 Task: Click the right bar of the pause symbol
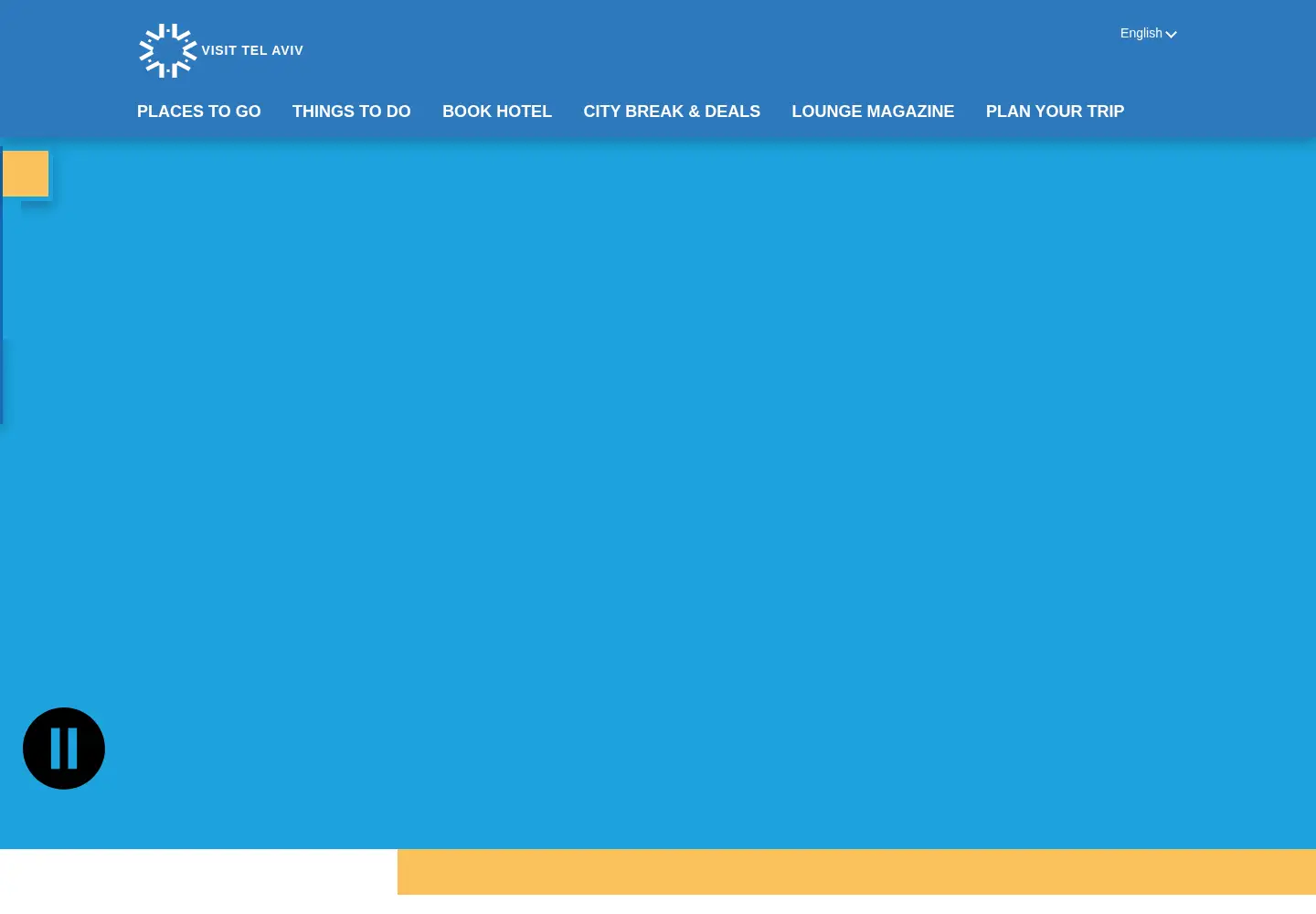(x=72, y=749)
